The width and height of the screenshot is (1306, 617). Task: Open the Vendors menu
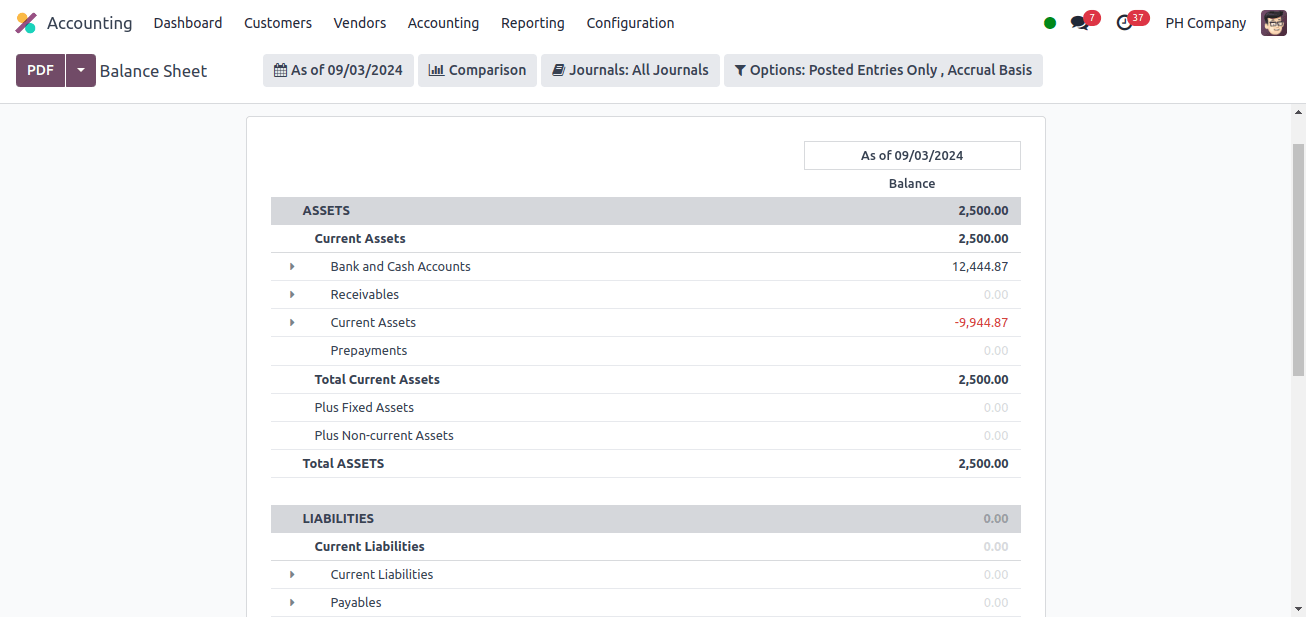[360, 23]
